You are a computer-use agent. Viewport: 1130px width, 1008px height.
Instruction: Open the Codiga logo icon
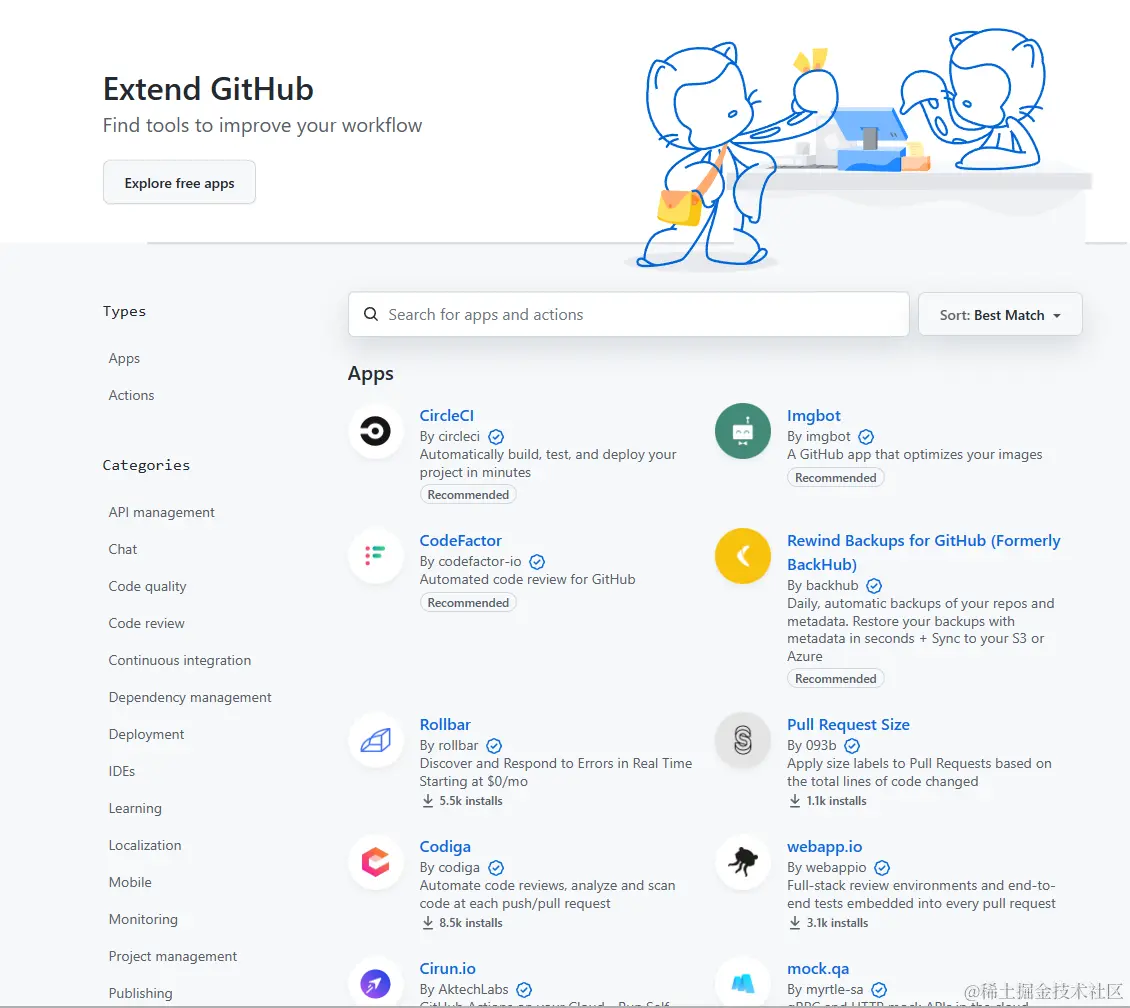click(375, 862)
